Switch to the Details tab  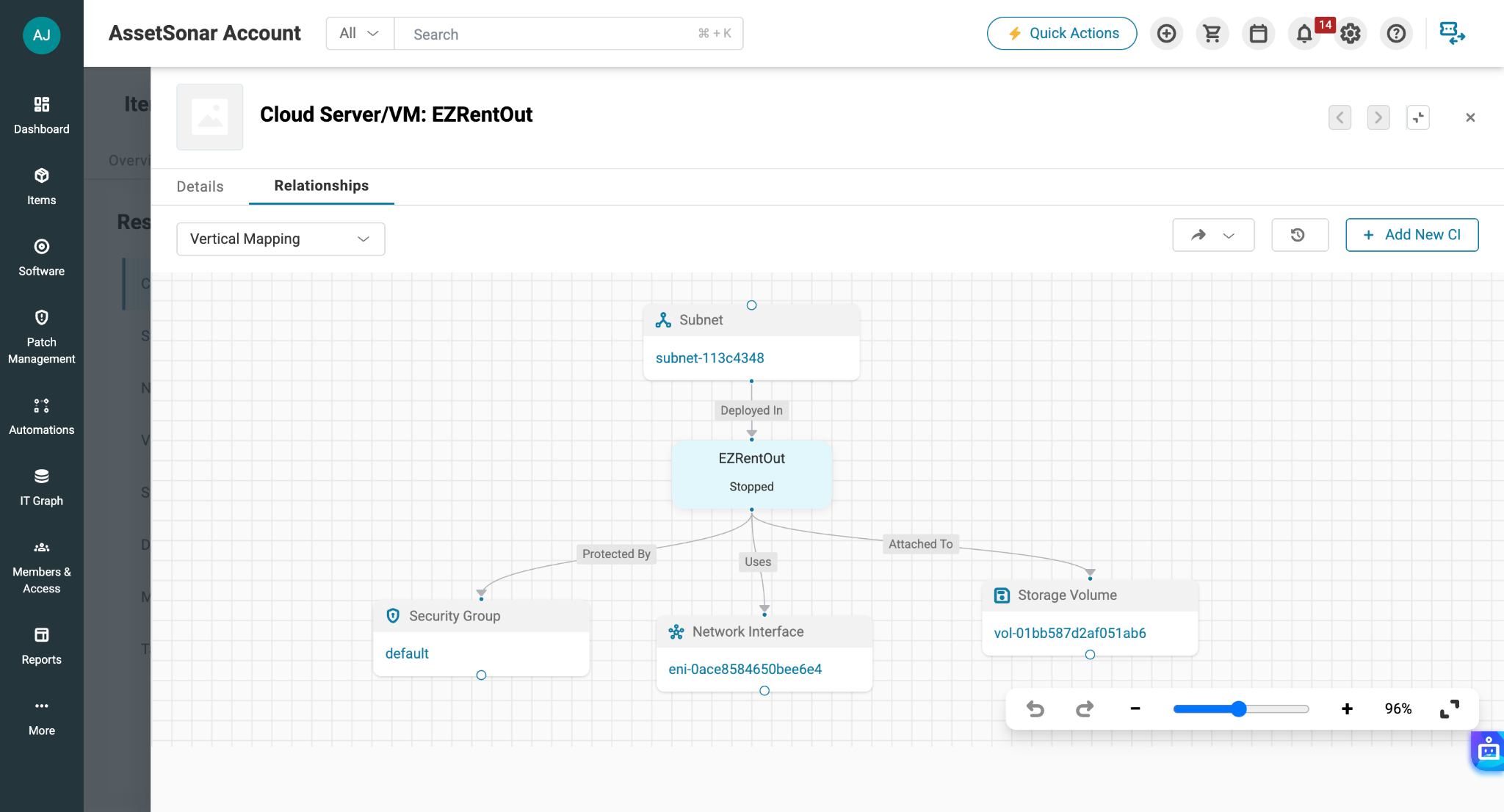200,186
